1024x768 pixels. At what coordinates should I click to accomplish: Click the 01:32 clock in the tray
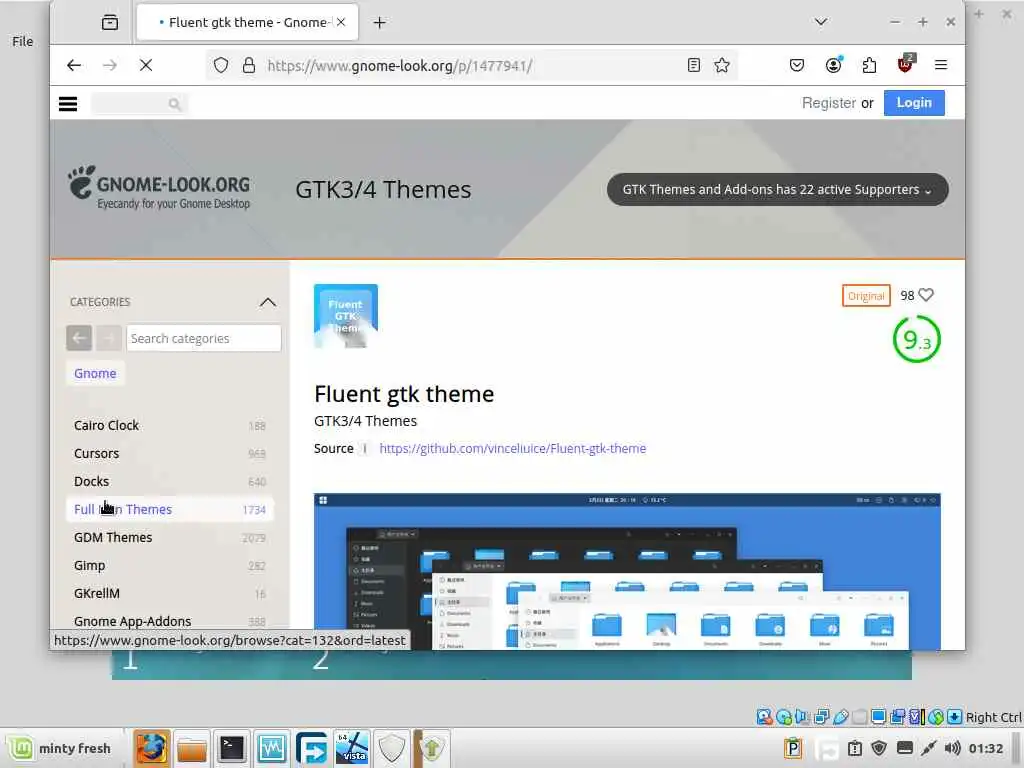point(985,748)
